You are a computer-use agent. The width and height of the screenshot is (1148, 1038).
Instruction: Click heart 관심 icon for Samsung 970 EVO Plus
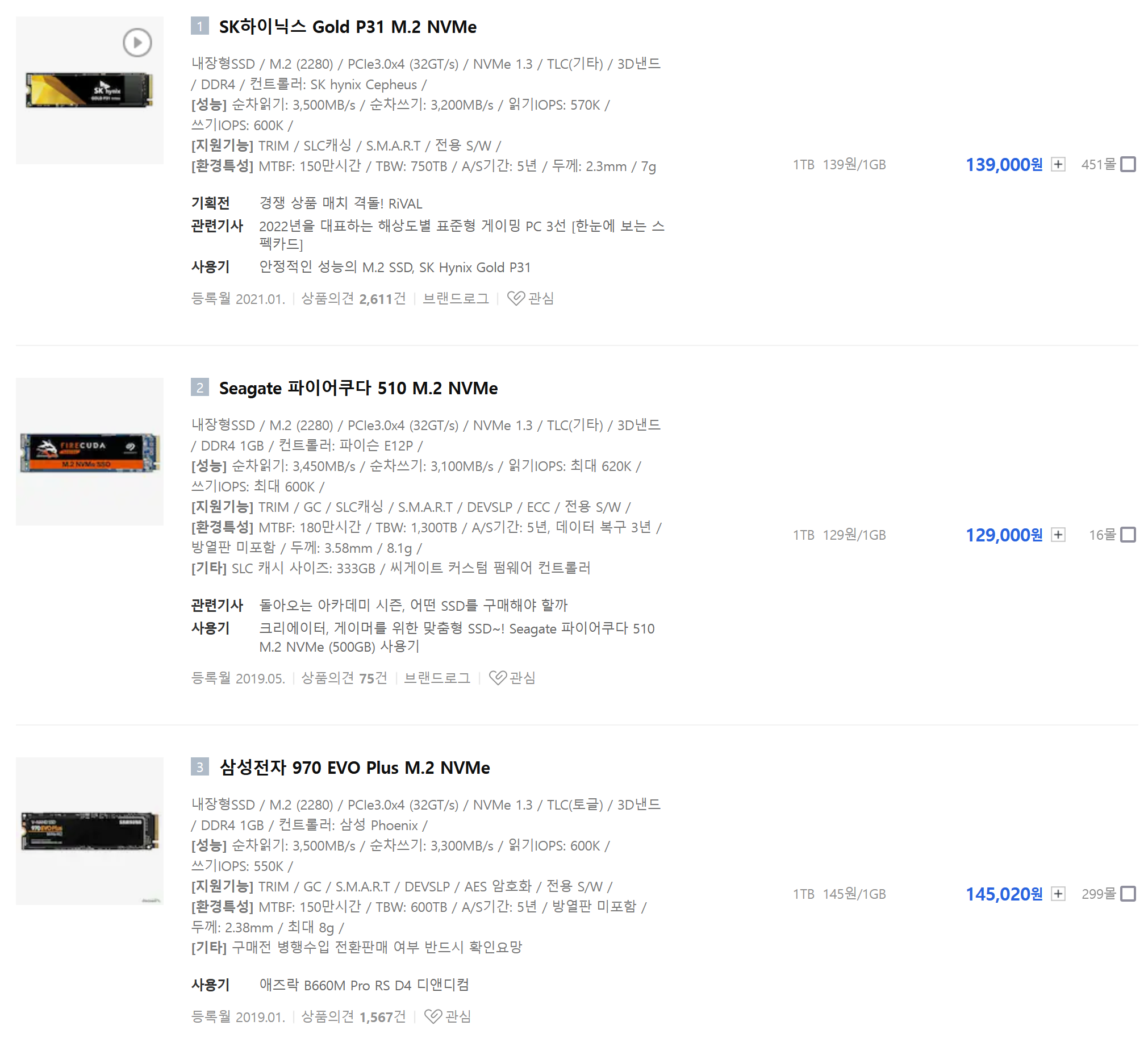tap(434, 1017)
